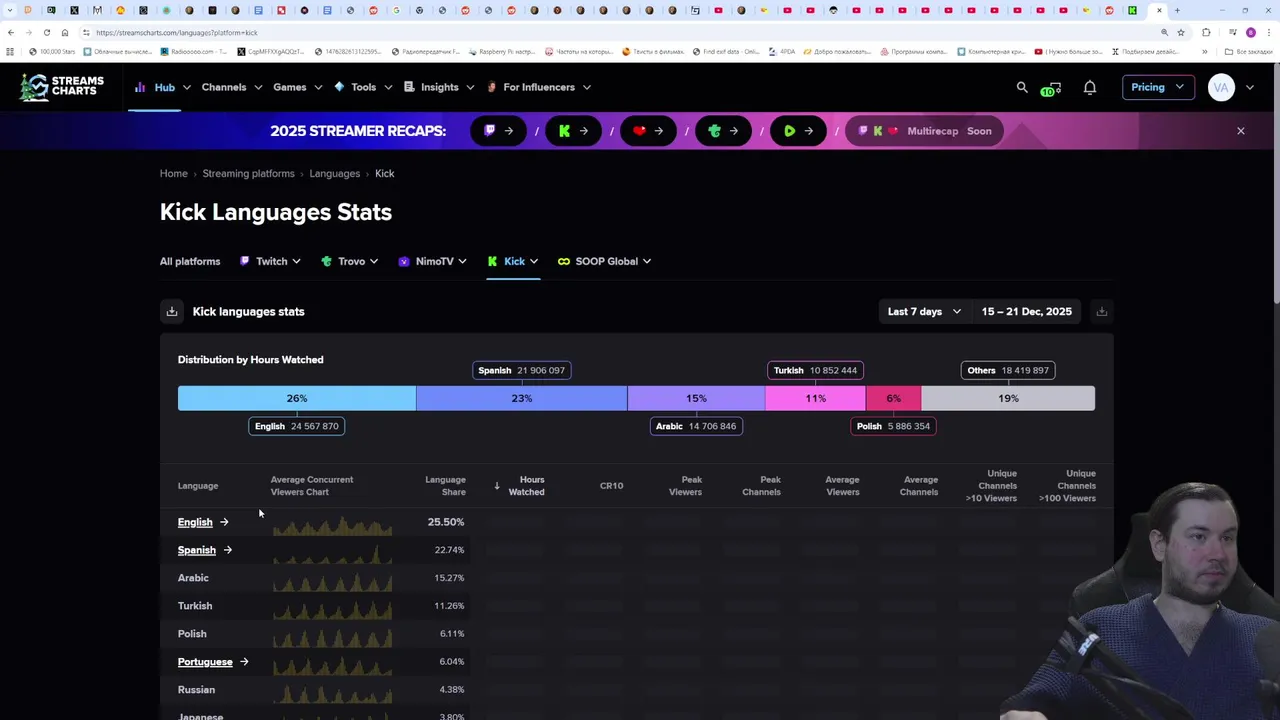Screen dimensions: 1280x720
Task: Open the Trovo recap pill in the banner
Action: point(723,131)
